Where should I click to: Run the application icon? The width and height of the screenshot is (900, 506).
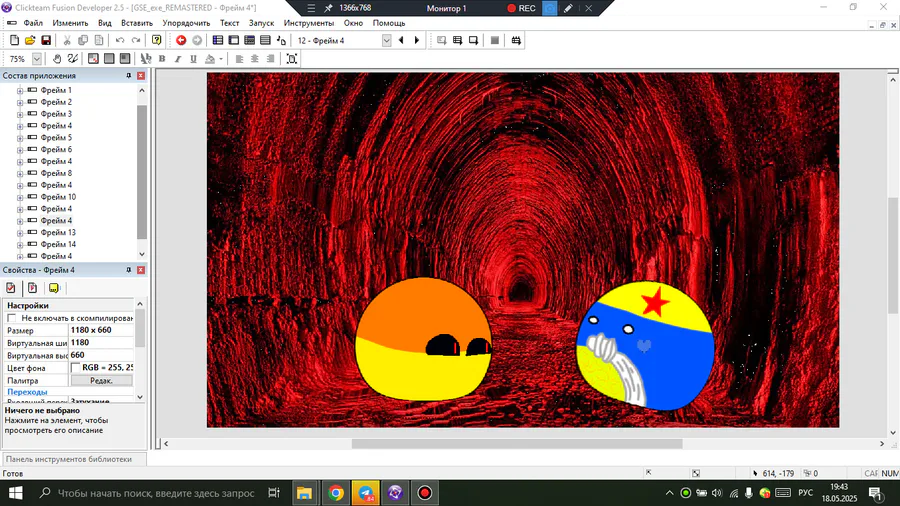tap(457, 40)
